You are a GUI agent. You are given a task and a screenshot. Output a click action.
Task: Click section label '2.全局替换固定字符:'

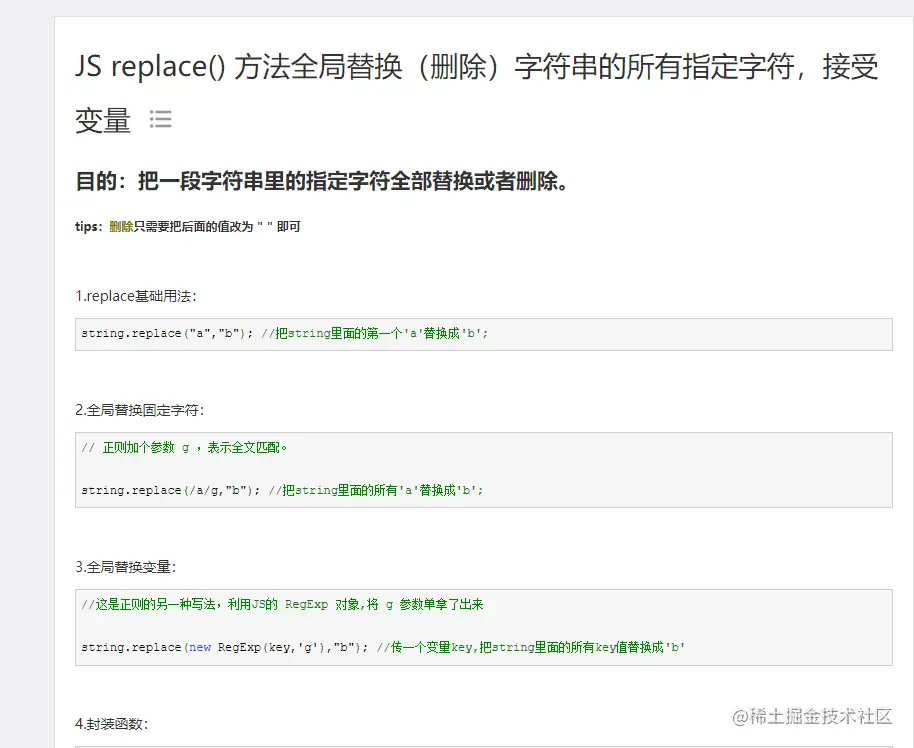click(140, 410)
